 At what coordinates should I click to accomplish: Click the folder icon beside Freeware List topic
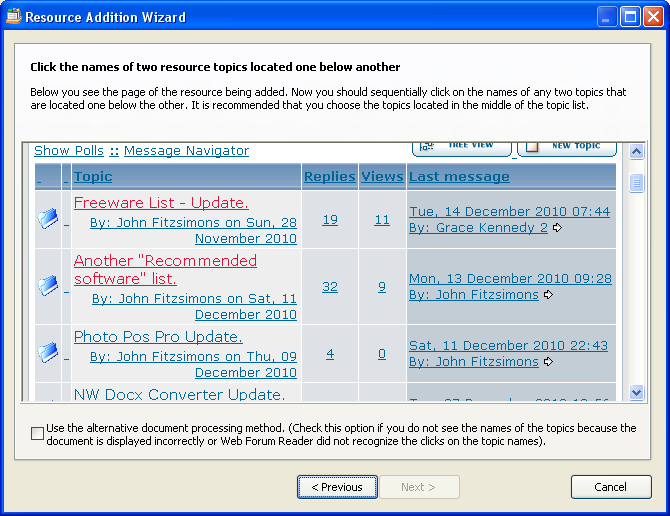coord(48,219)
